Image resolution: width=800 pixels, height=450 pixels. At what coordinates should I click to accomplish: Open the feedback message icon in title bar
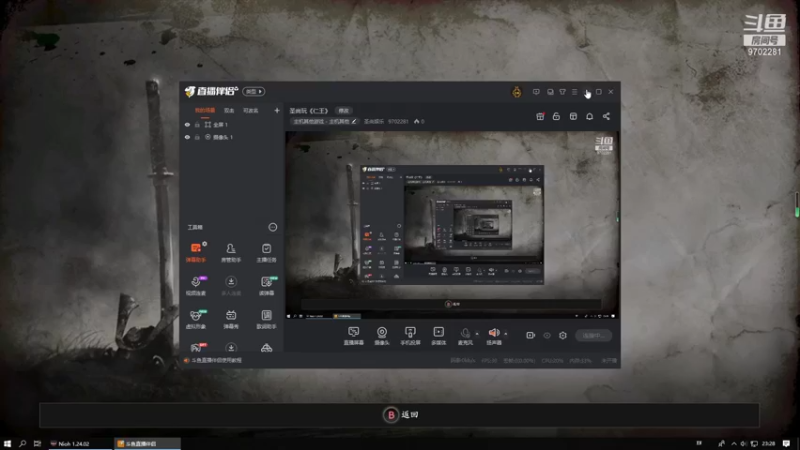(x=536, y=92)
